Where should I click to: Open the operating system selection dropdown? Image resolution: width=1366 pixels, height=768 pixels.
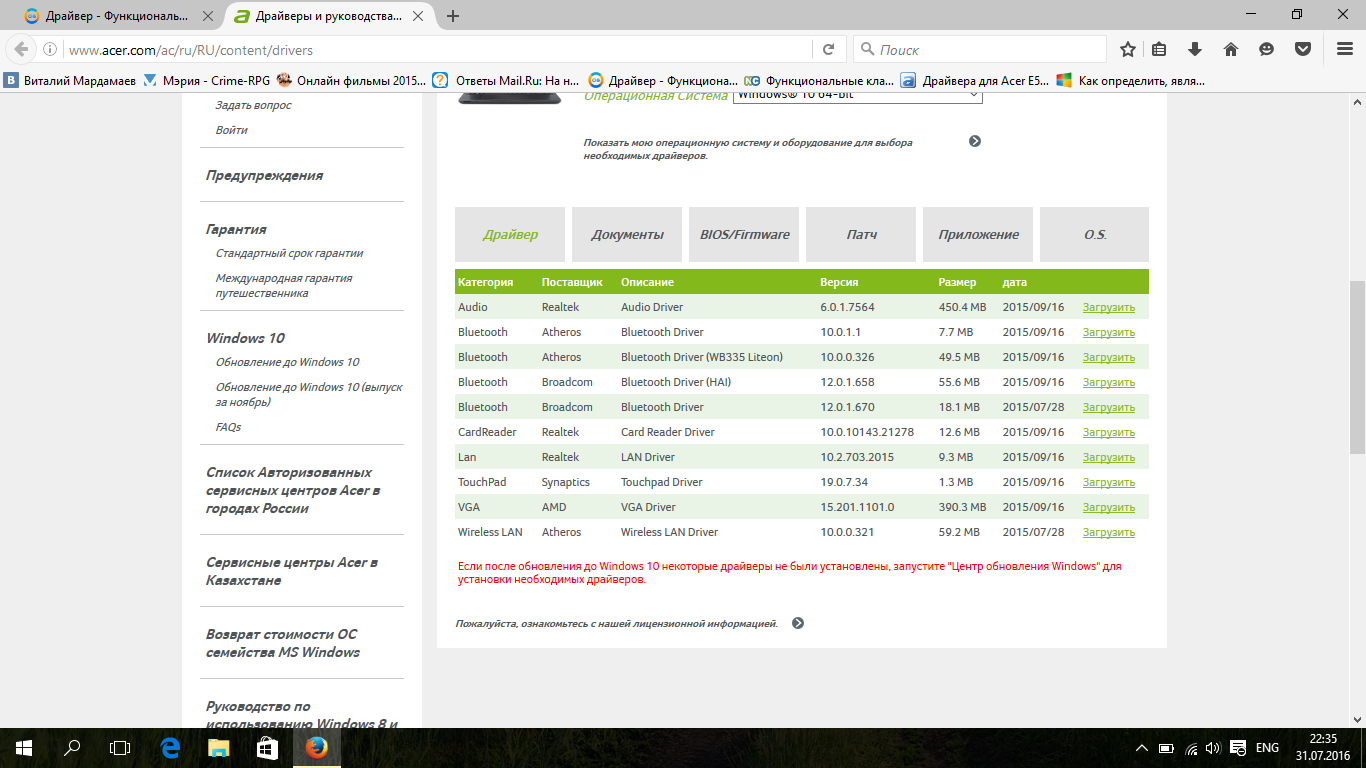[x=857, y=95]
